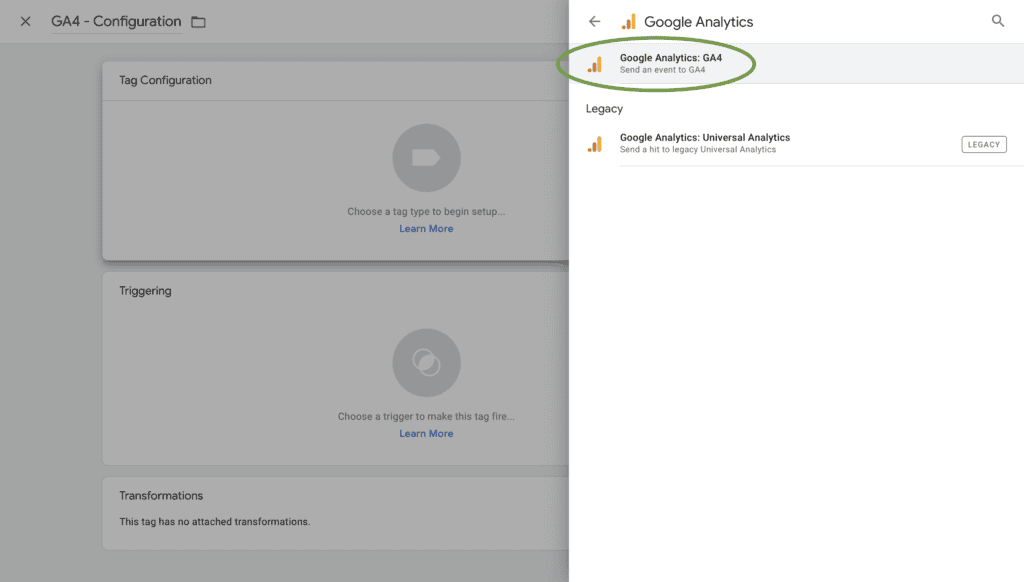1024x582 pixels.
Task: Click the GA4 row's bar chart icon
Action: pyautogui.click(x=595, y=64)
